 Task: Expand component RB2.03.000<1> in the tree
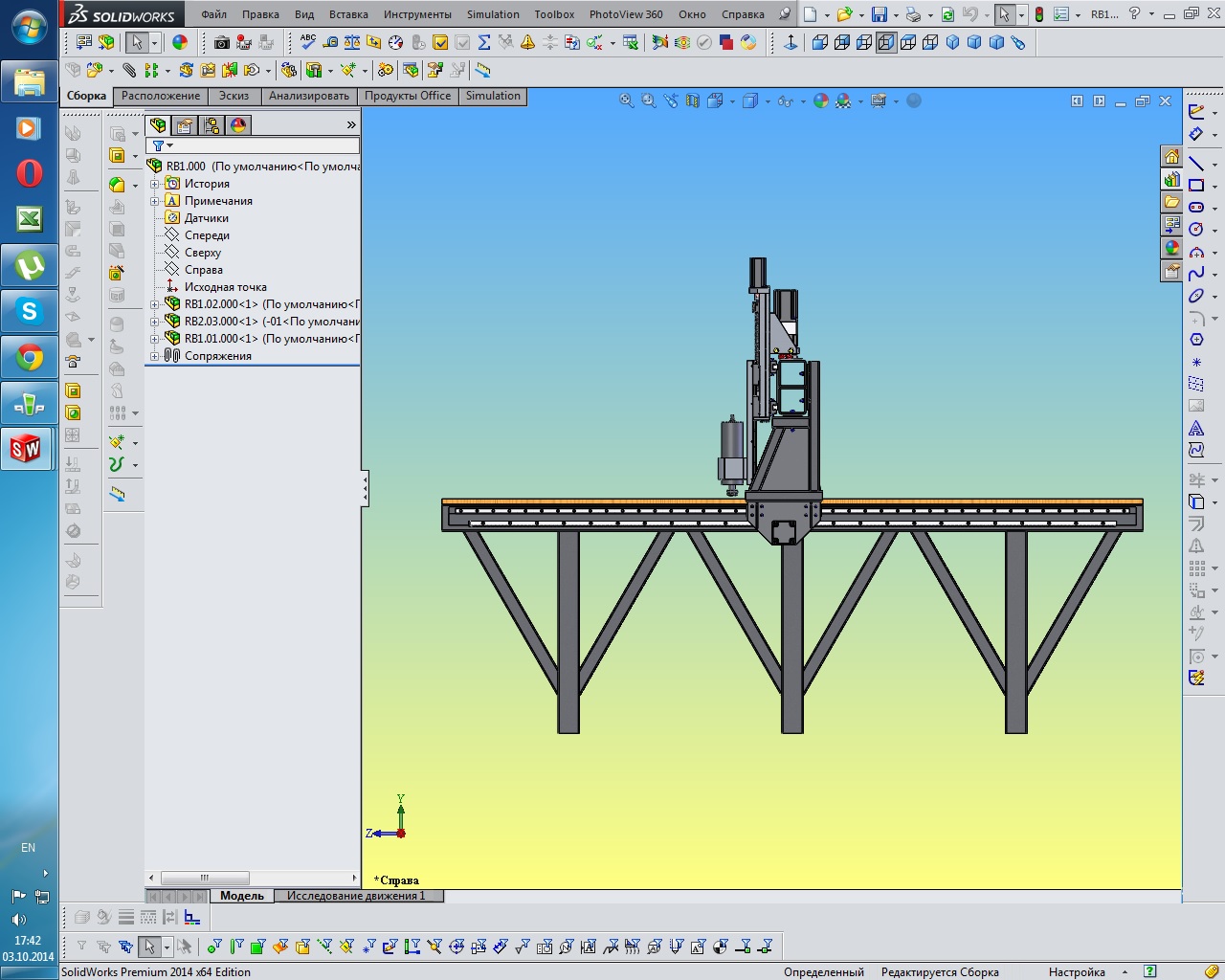coord(155,322)
